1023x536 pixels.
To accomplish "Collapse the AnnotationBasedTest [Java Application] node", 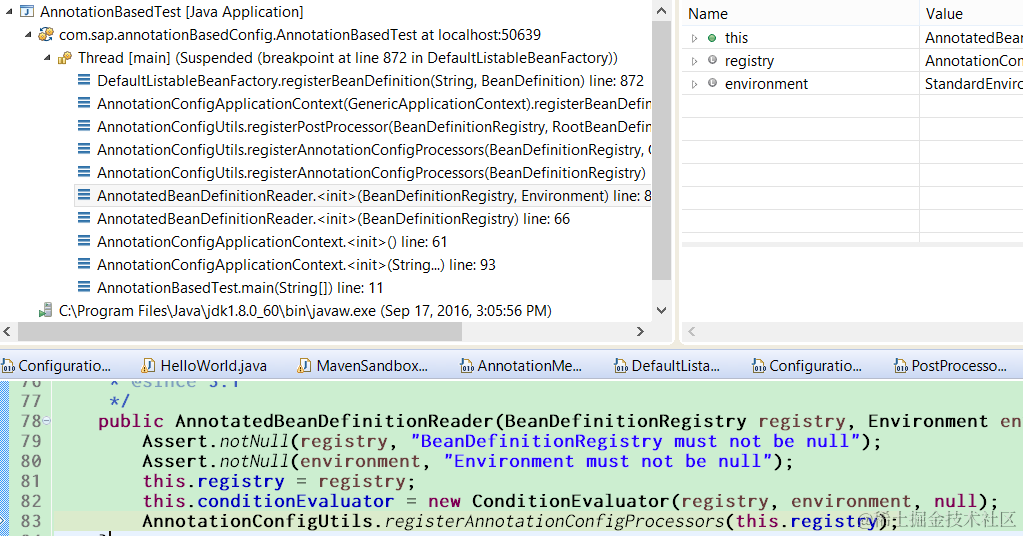I will 9,12.
